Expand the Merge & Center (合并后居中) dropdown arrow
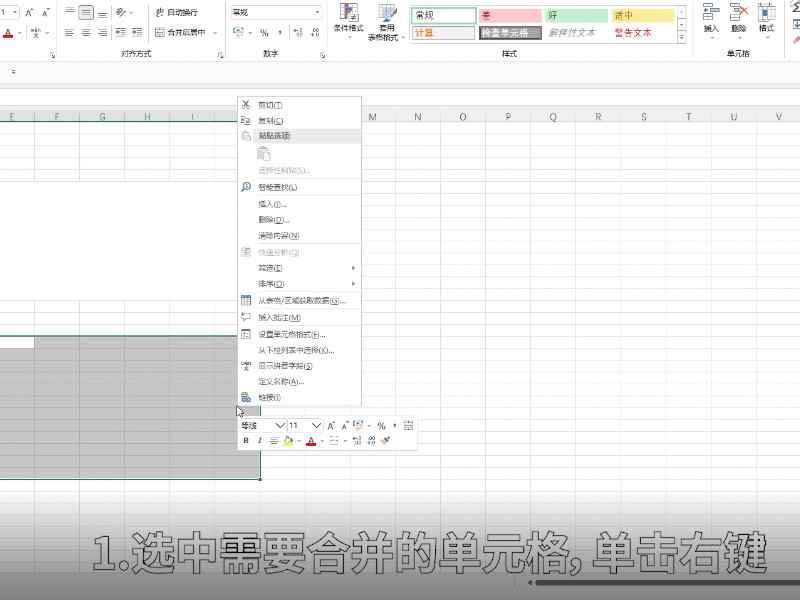Image resolution: width=800 pixels, height=600 pixels. (215, 33)
